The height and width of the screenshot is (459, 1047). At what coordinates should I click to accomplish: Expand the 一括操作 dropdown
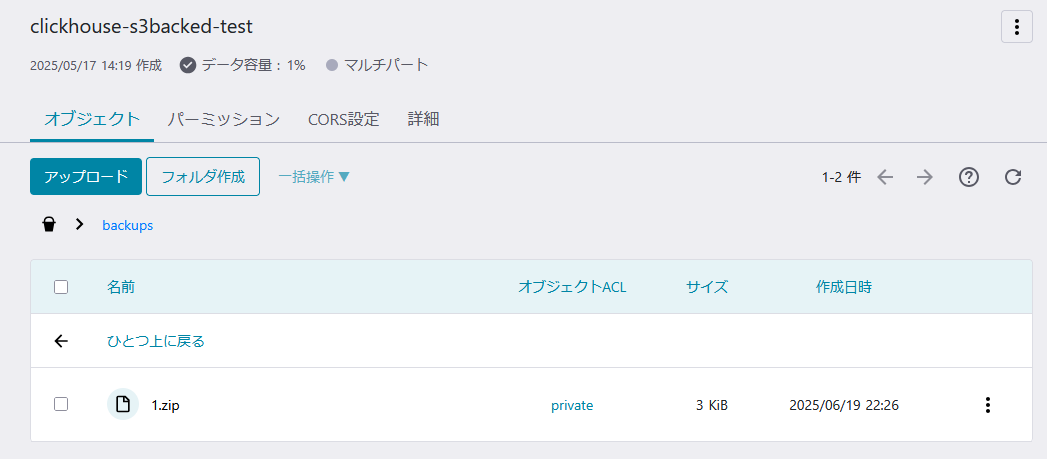click(314, 177)
